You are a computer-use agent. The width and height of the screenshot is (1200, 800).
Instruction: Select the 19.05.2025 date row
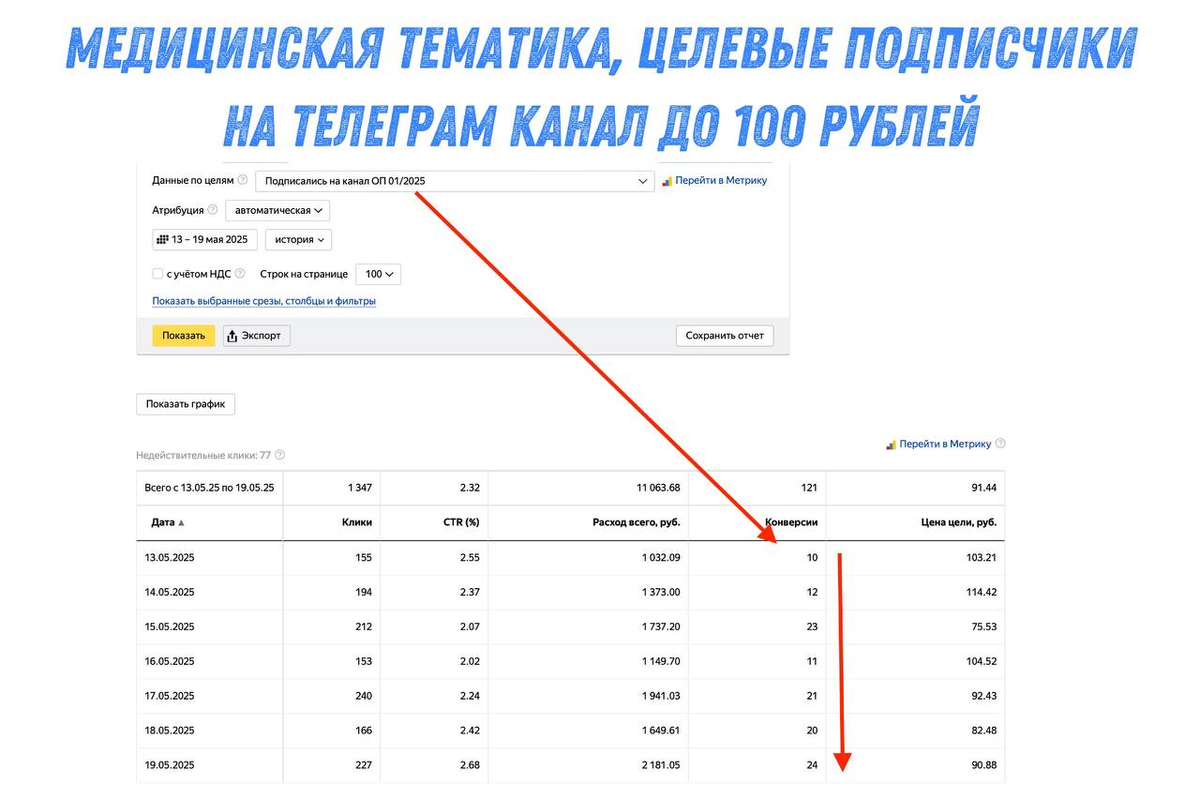[569, 765]
